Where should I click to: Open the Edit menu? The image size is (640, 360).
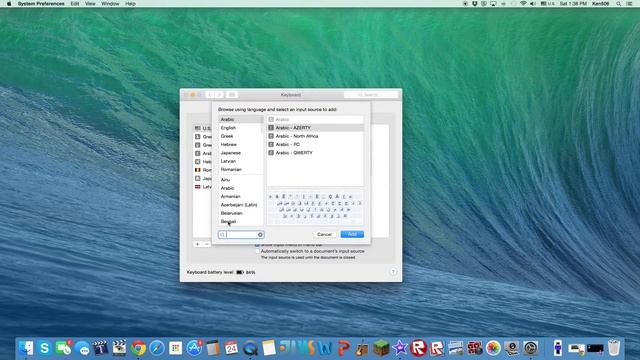click(75, 4)
